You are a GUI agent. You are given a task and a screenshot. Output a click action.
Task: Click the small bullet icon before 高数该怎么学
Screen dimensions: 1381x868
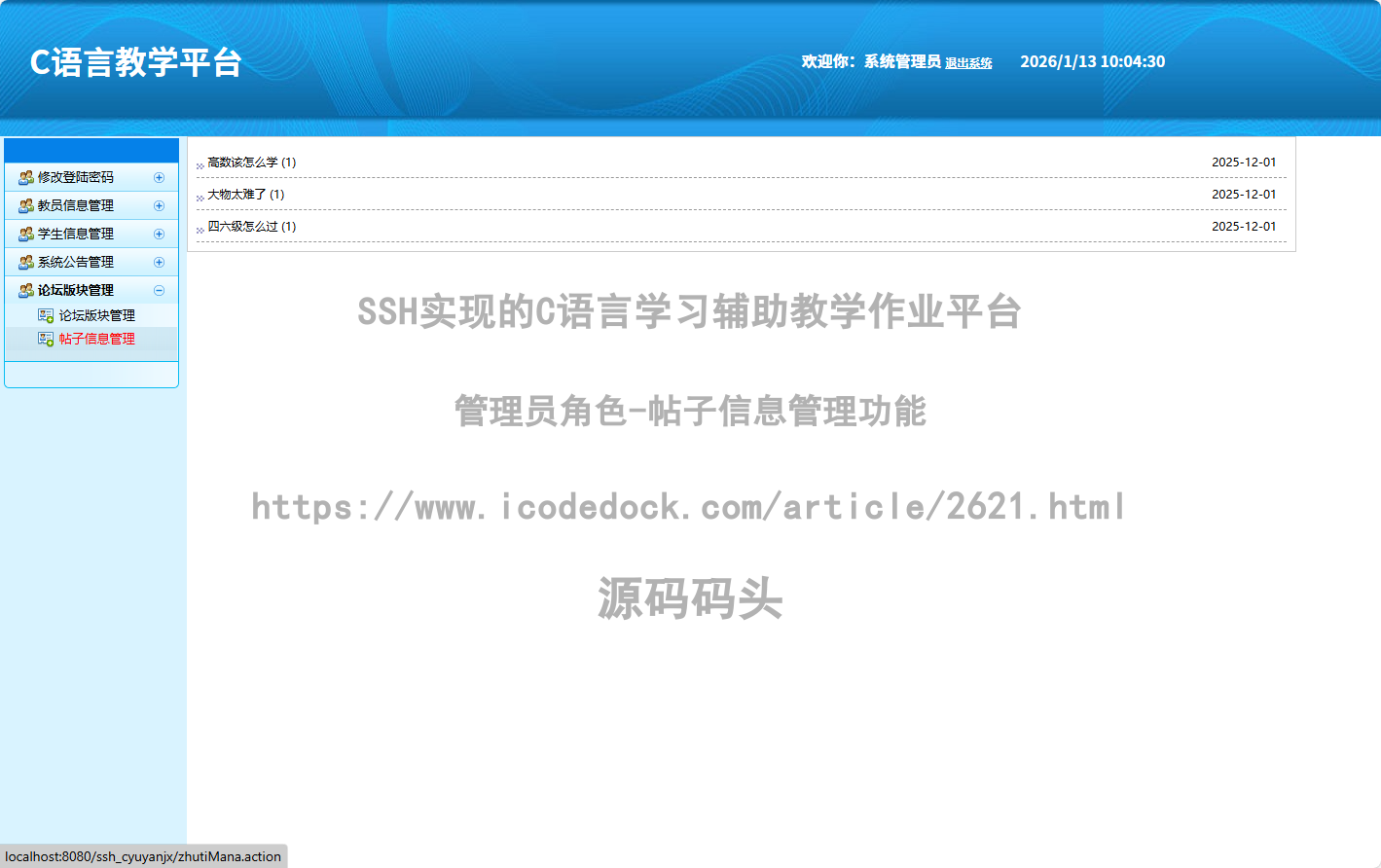pos(199,164)
